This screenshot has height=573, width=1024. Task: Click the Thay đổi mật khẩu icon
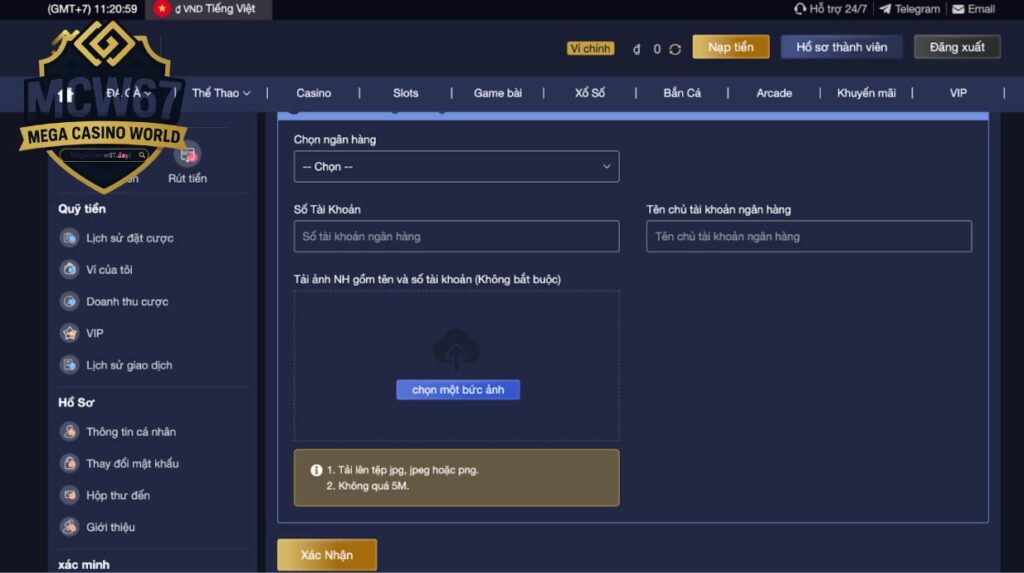69,464
